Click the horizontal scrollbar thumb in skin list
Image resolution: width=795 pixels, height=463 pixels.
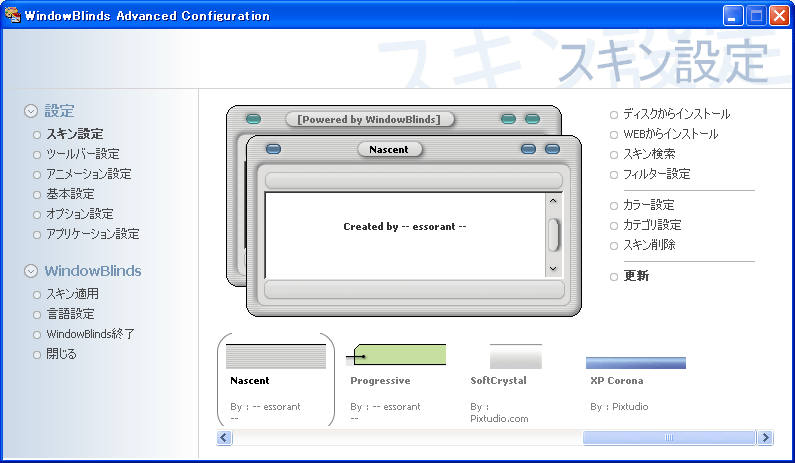(x=669, y=438)
